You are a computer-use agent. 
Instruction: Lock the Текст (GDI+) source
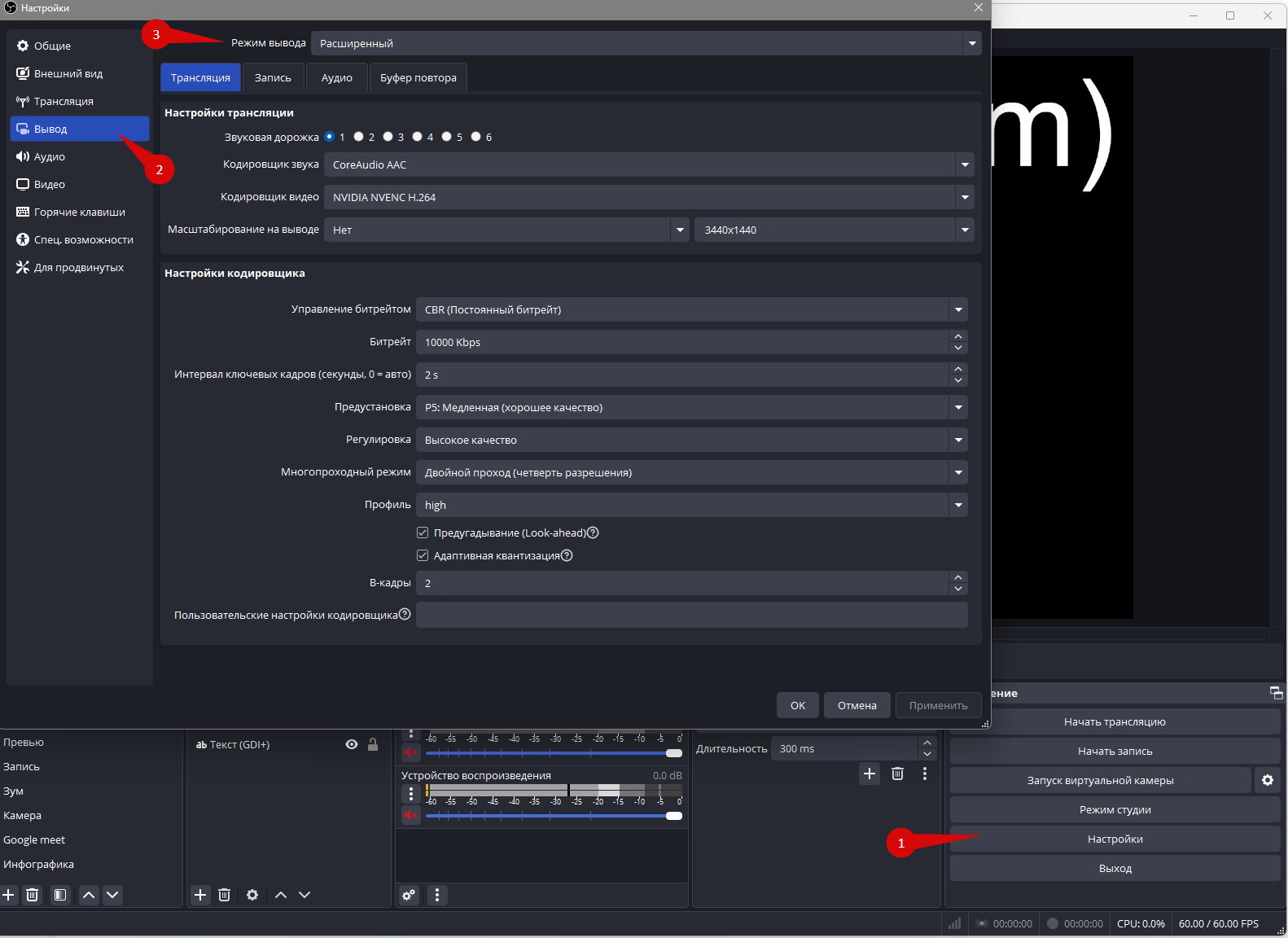coord(373,744)
